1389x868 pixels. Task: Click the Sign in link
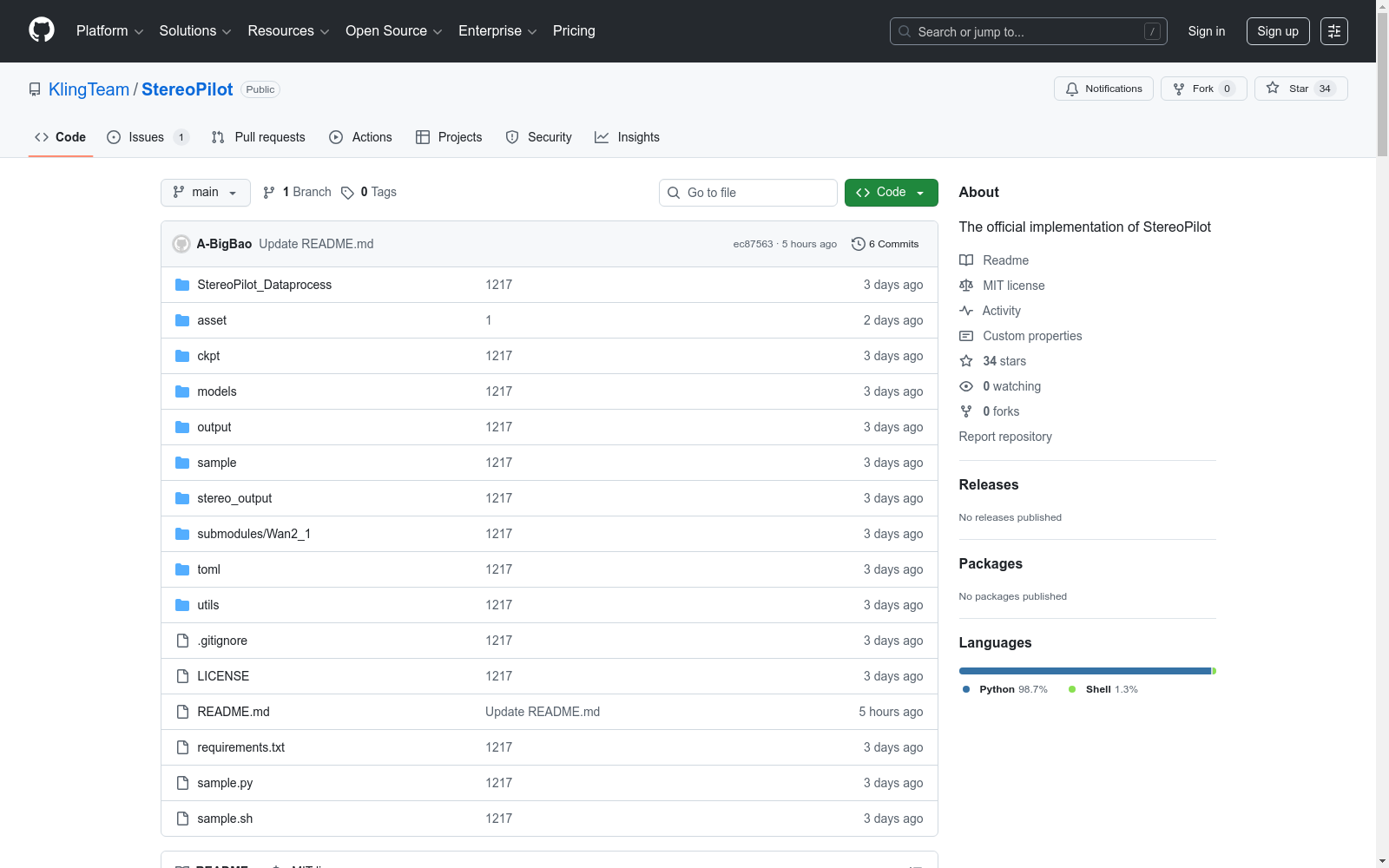coord(1207,31)
